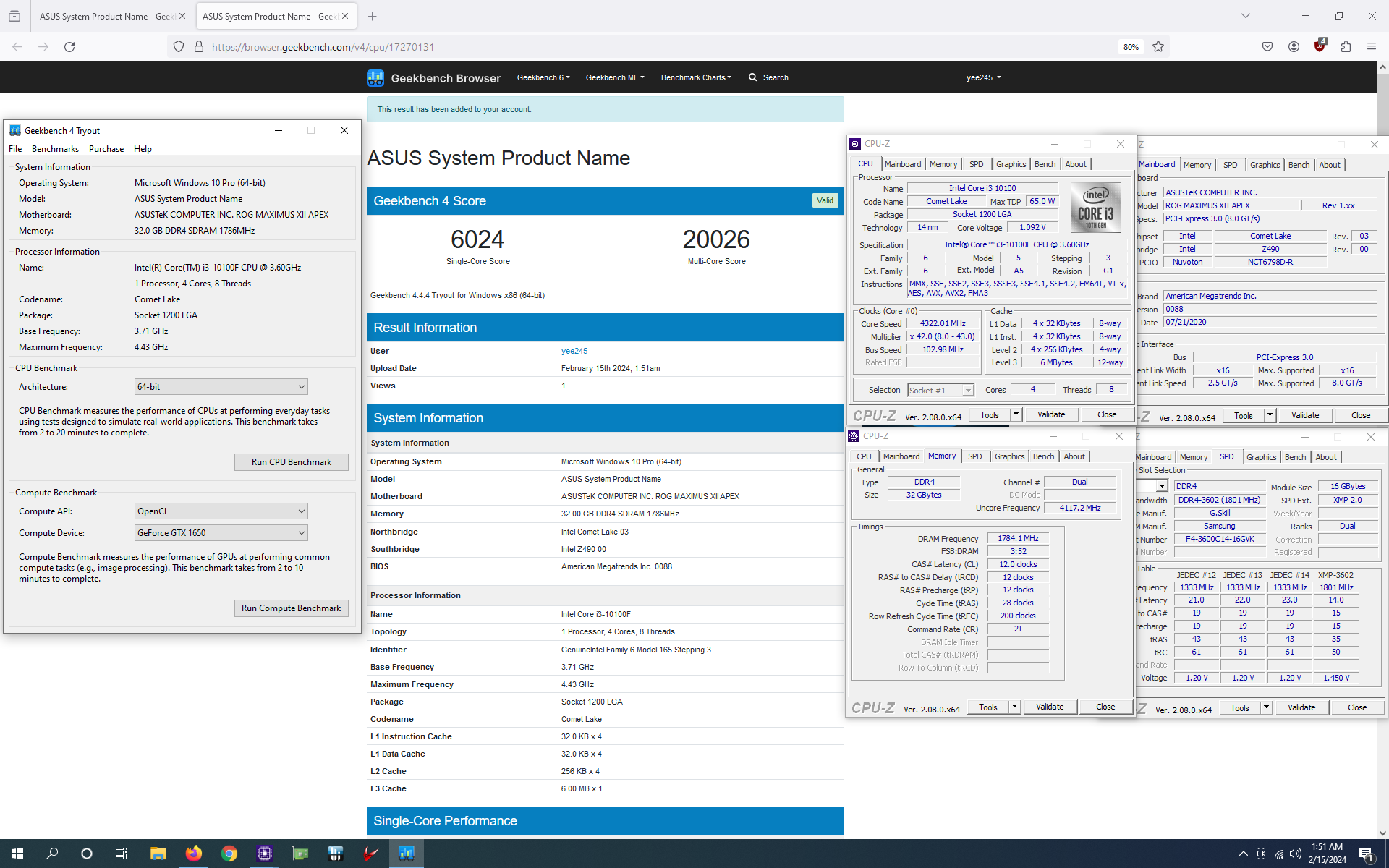The height and width of the screenshot is (868, 1389).
Task: Open the CPU-Z Socket #1 selection dropdown
Action: pos(940,391)
